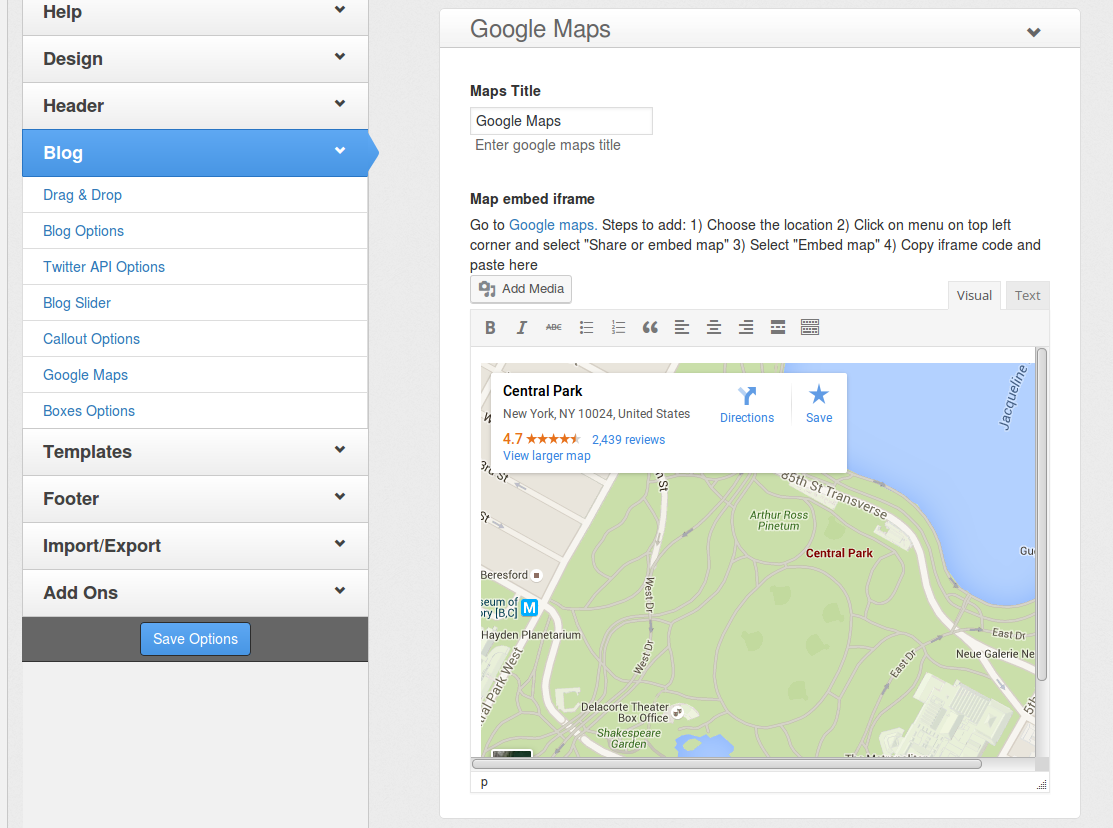Image resolution: width=1113 pixels, height=828 pixels.
Task: Align text to the right
Action: [x=746, y=327]
